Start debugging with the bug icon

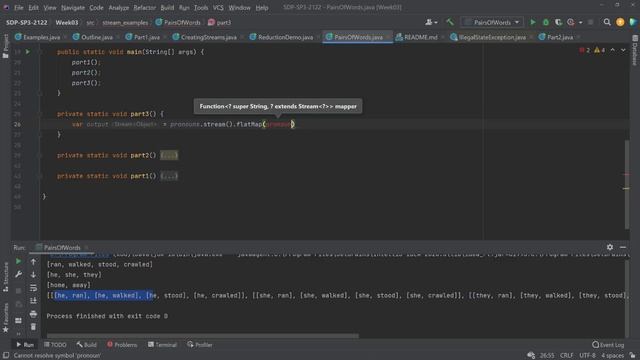(x=546, y=22)
